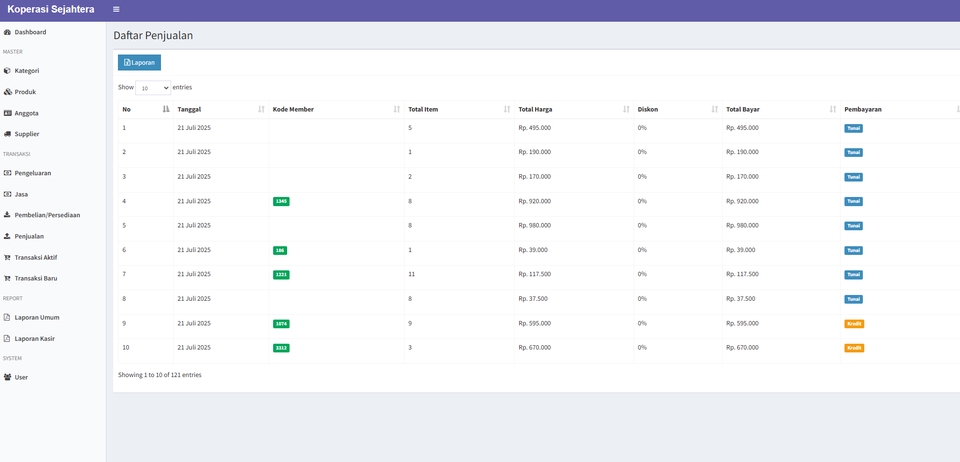Image resolution: width=960 pixels, height=462 pixels.
Task: Click the Transaksi Baru cart icon
Action: tap(7, 278)
